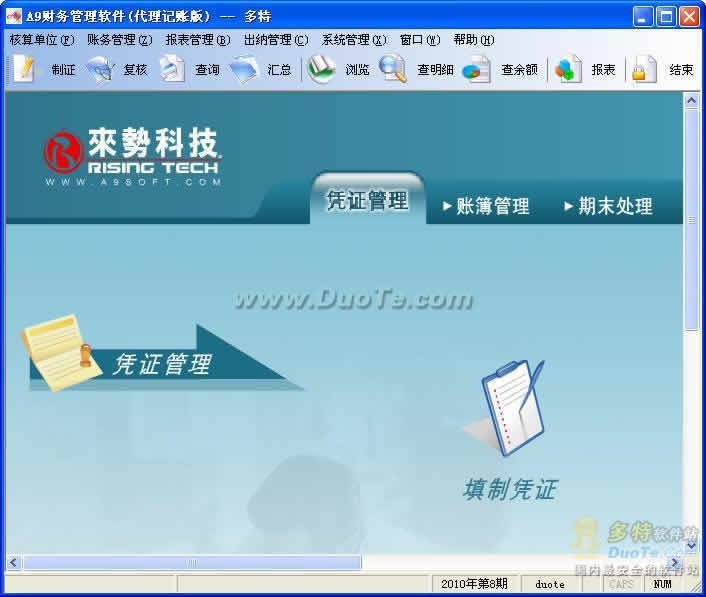The width and height of the screenshot is (706, 597).
Task: Click the 查明细 toolbar label
Action: tap(435, 70)
